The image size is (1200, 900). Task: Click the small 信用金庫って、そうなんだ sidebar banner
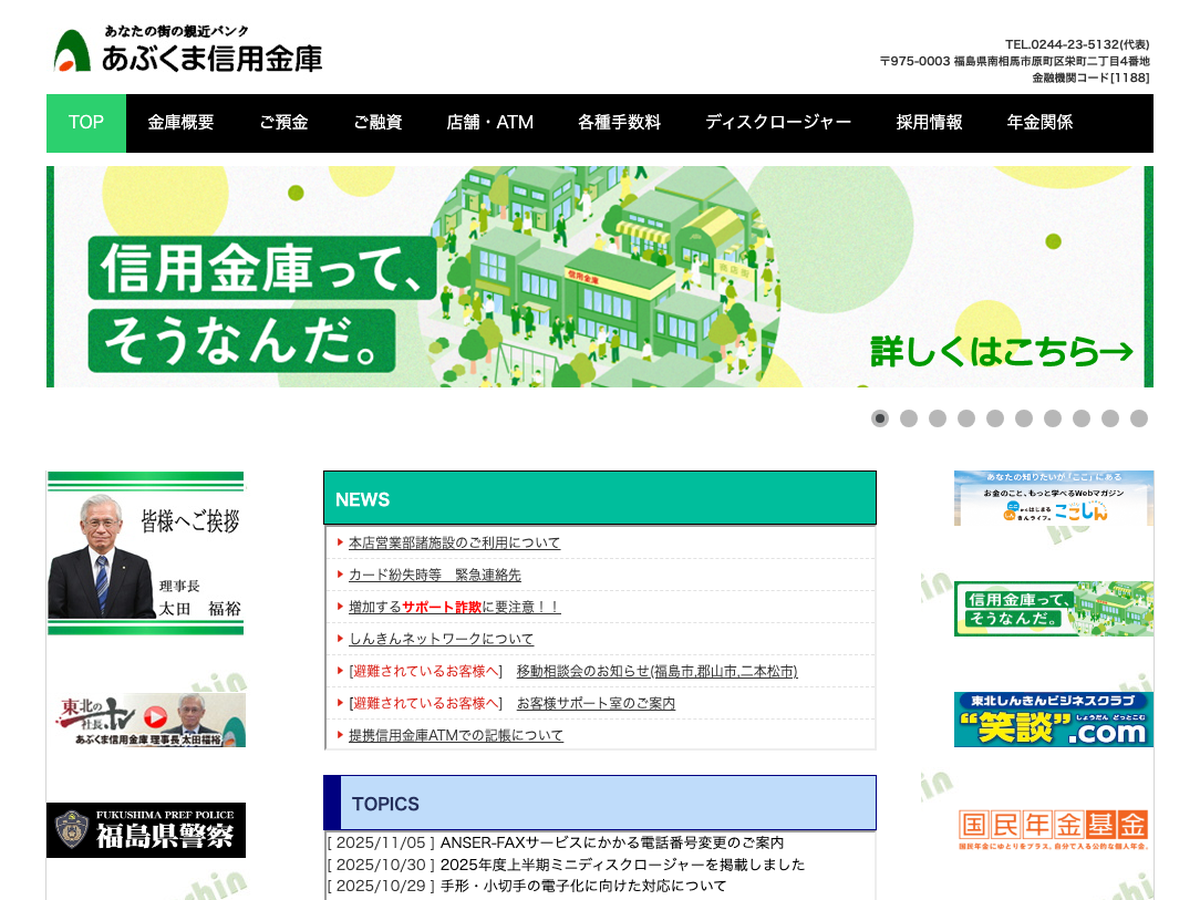(x=1053, y=608)
